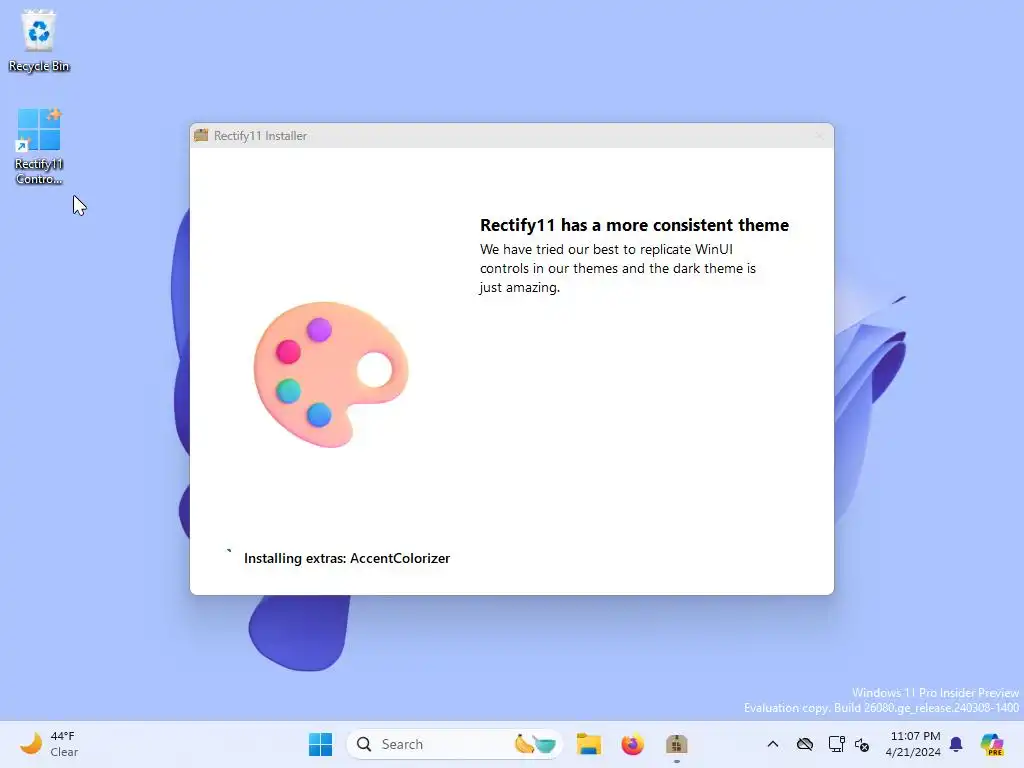
Task: Close the Rectify11 Installer window
Action: (x=820, y=136)
